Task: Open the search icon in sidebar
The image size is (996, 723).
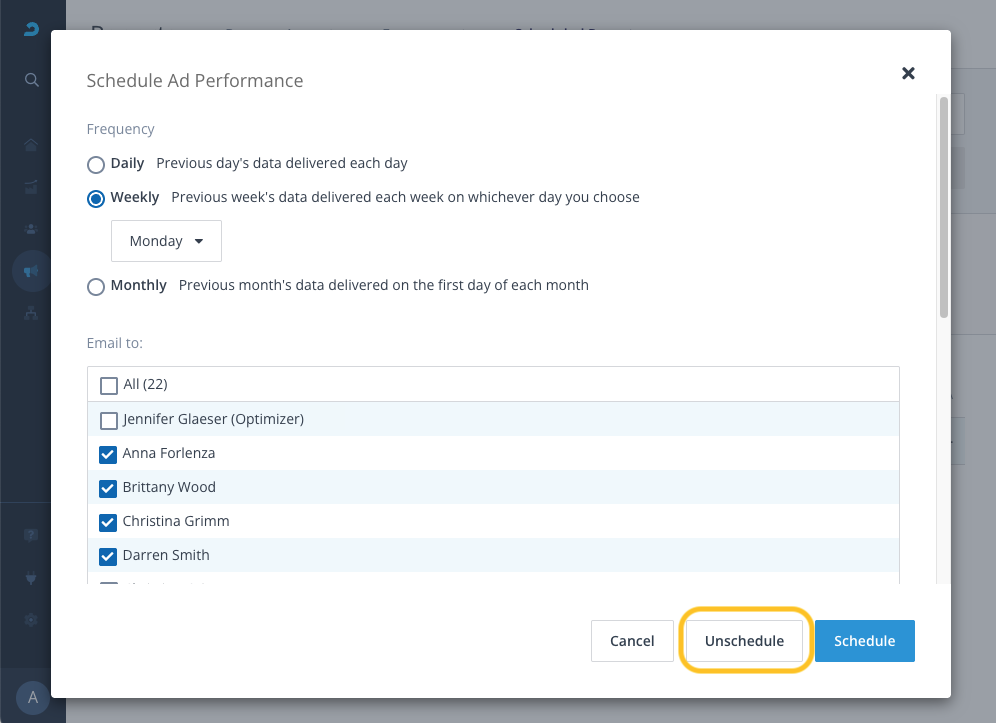Action: click(31, 79)
